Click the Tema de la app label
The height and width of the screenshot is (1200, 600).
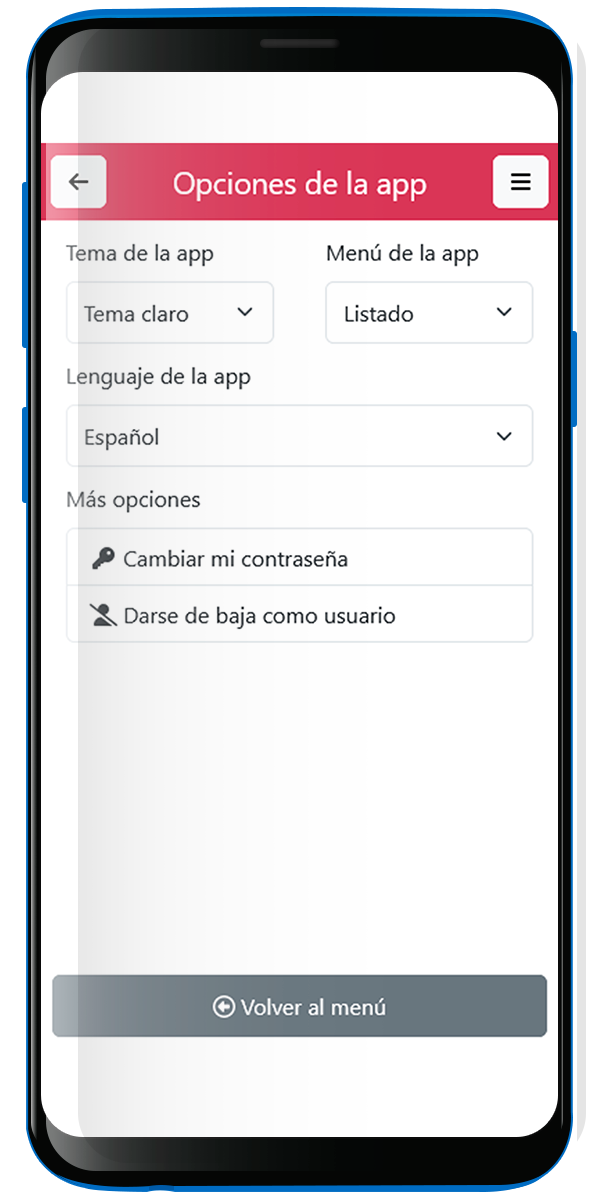coord(140,254)
